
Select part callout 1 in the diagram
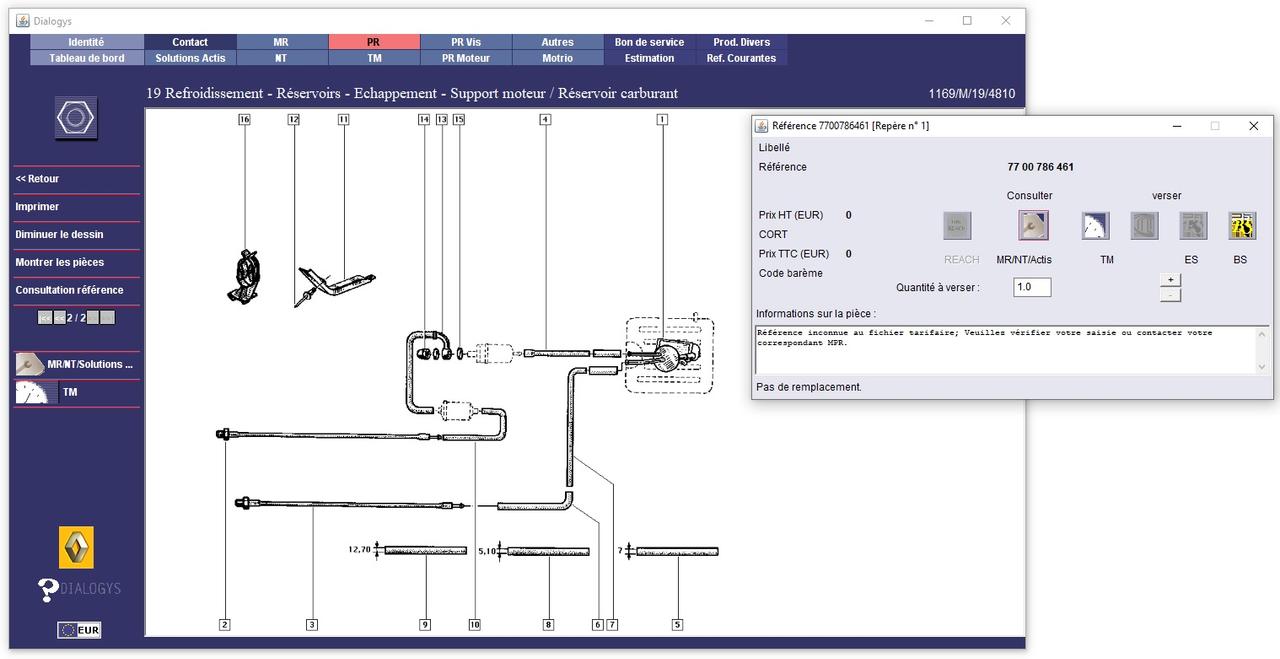click(661, 119)
